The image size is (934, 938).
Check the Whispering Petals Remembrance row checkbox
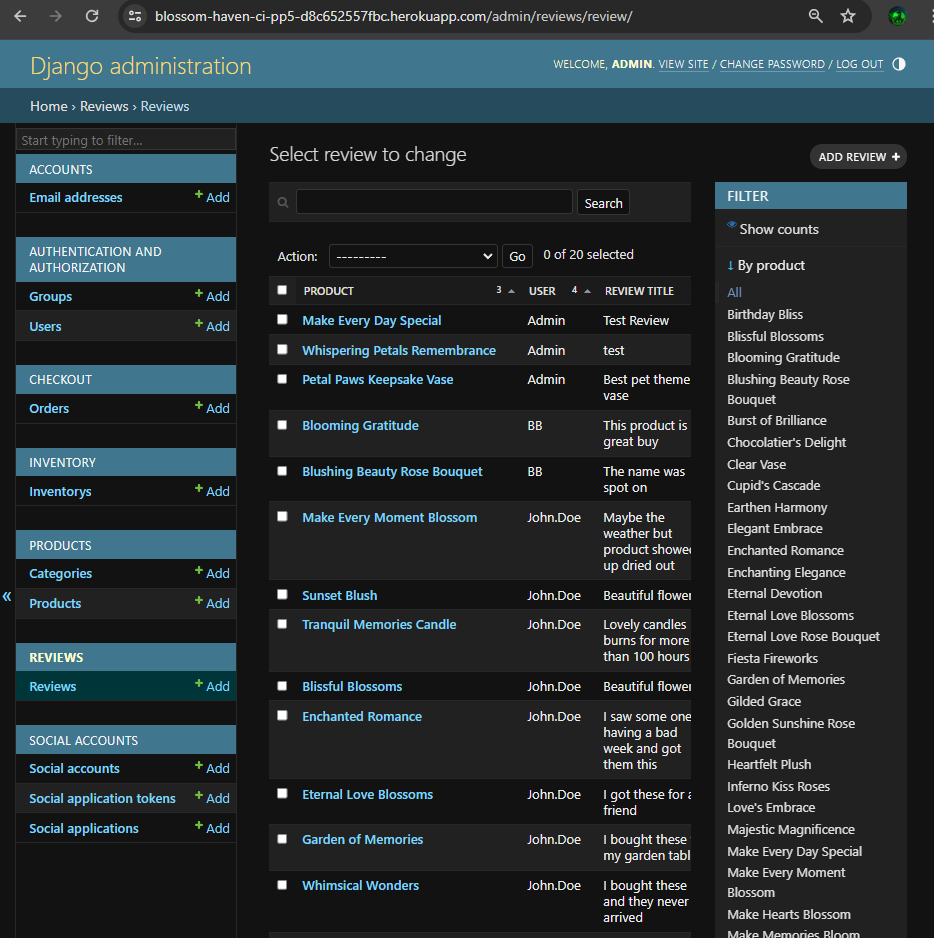[282, 349]
